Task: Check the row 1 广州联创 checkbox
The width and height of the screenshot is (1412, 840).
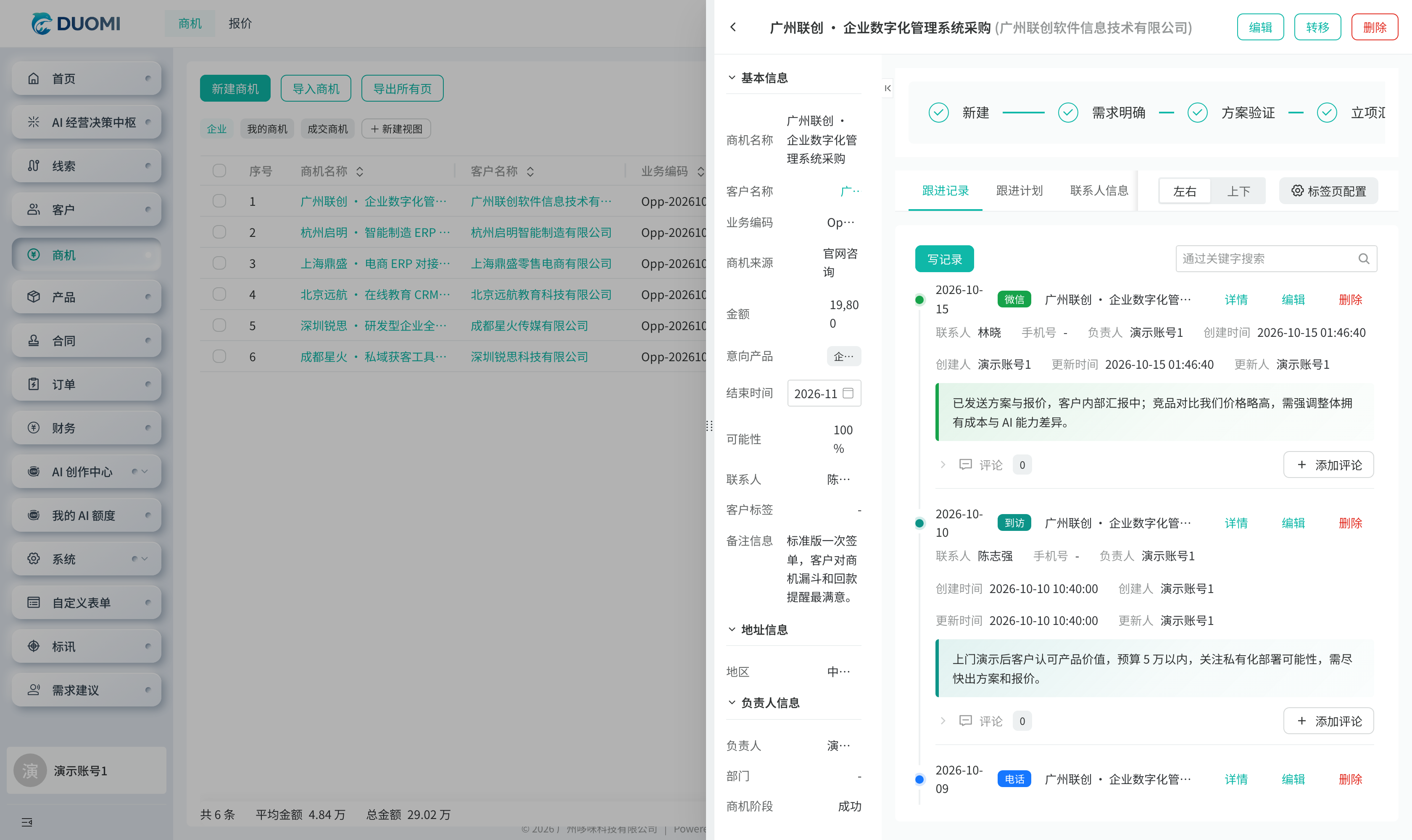Action: pyautogui.click(x=219, y=201)
